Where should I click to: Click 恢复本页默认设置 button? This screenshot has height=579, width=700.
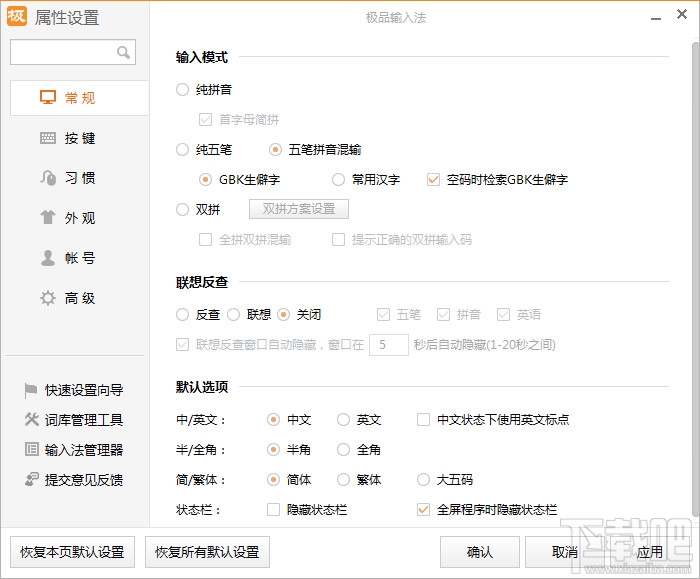(72, 552)
